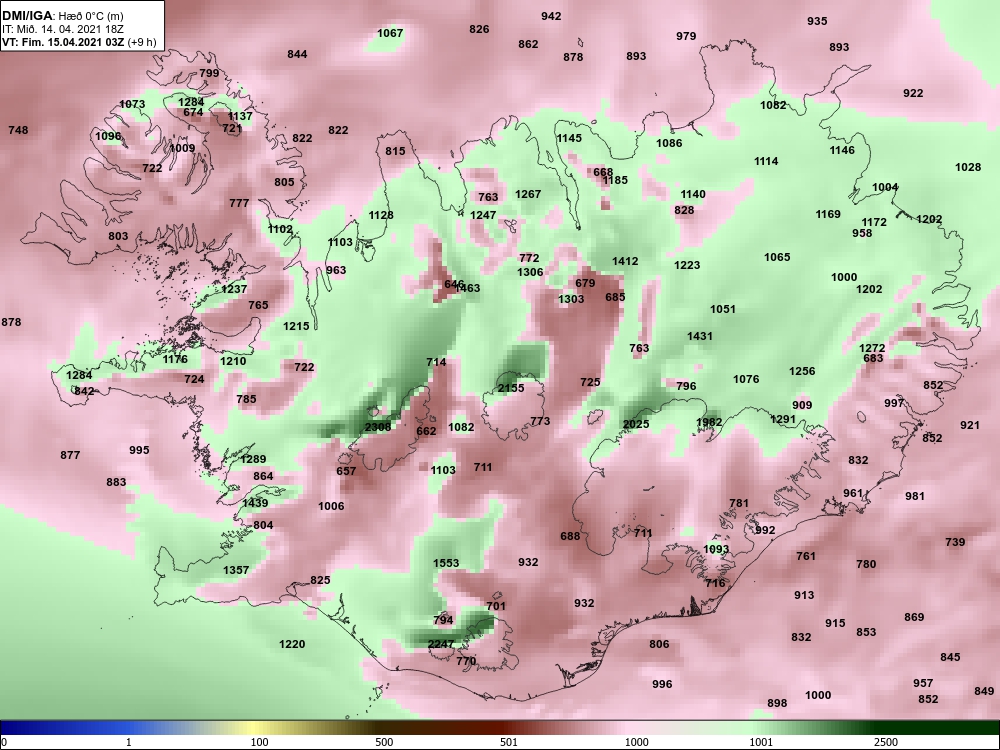Click the 1028 value at the right edge
The height and width of the screenshot is (750, 1000).
[x=968, y=166]
